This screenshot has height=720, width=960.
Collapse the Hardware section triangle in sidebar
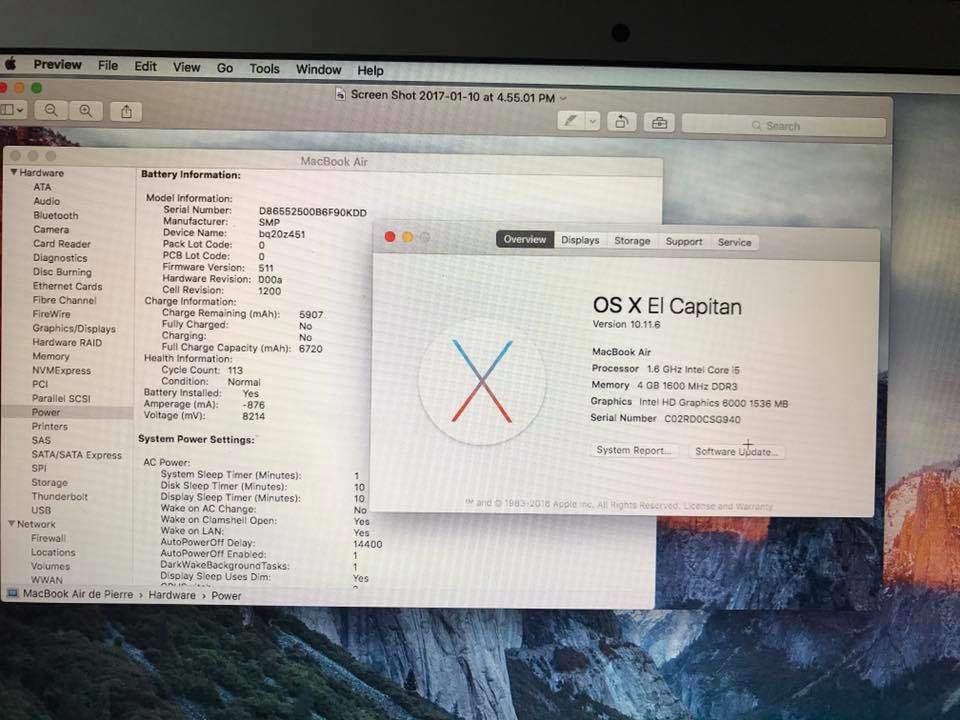pyautogui.click(x=13, y=173)
